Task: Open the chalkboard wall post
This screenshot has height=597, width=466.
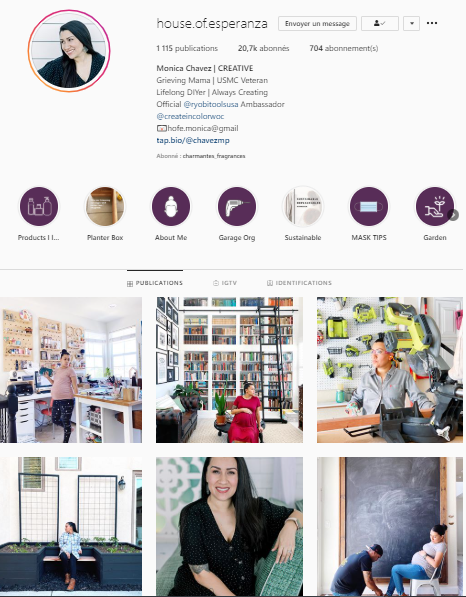Action: [x=390, y=526]
